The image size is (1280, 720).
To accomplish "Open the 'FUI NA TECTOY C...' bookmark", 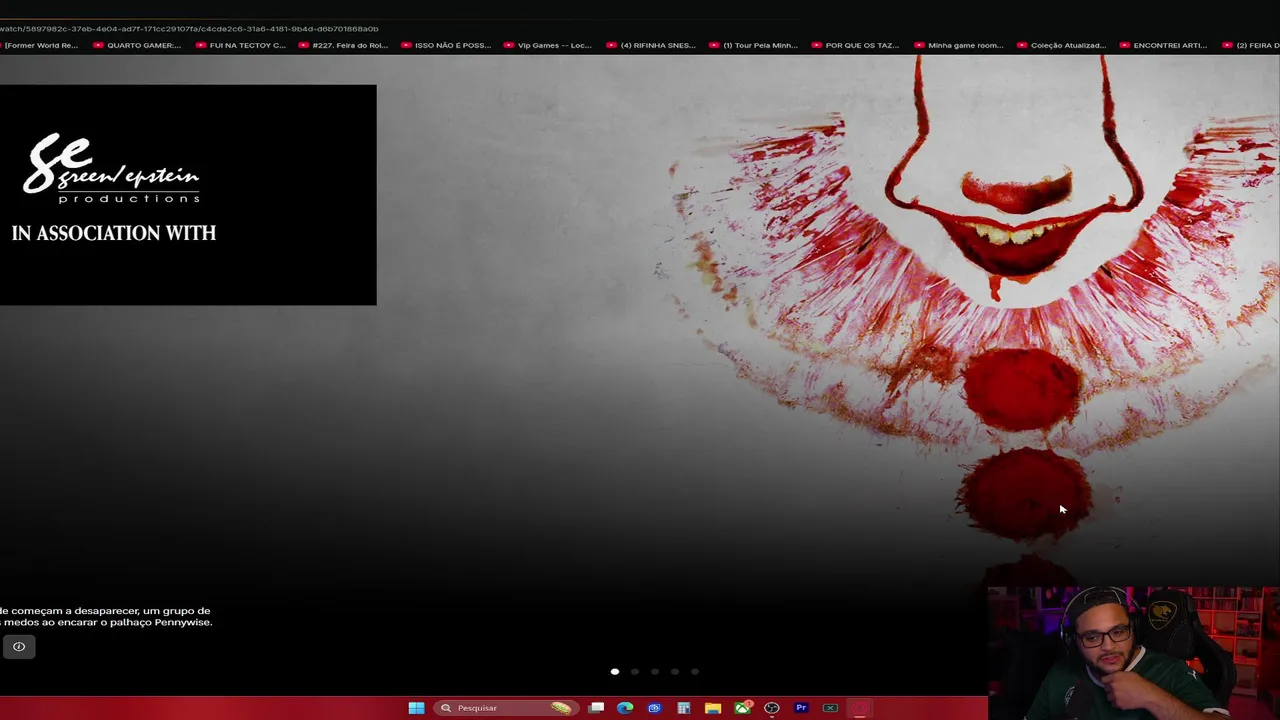I will (x=241, y=45).
